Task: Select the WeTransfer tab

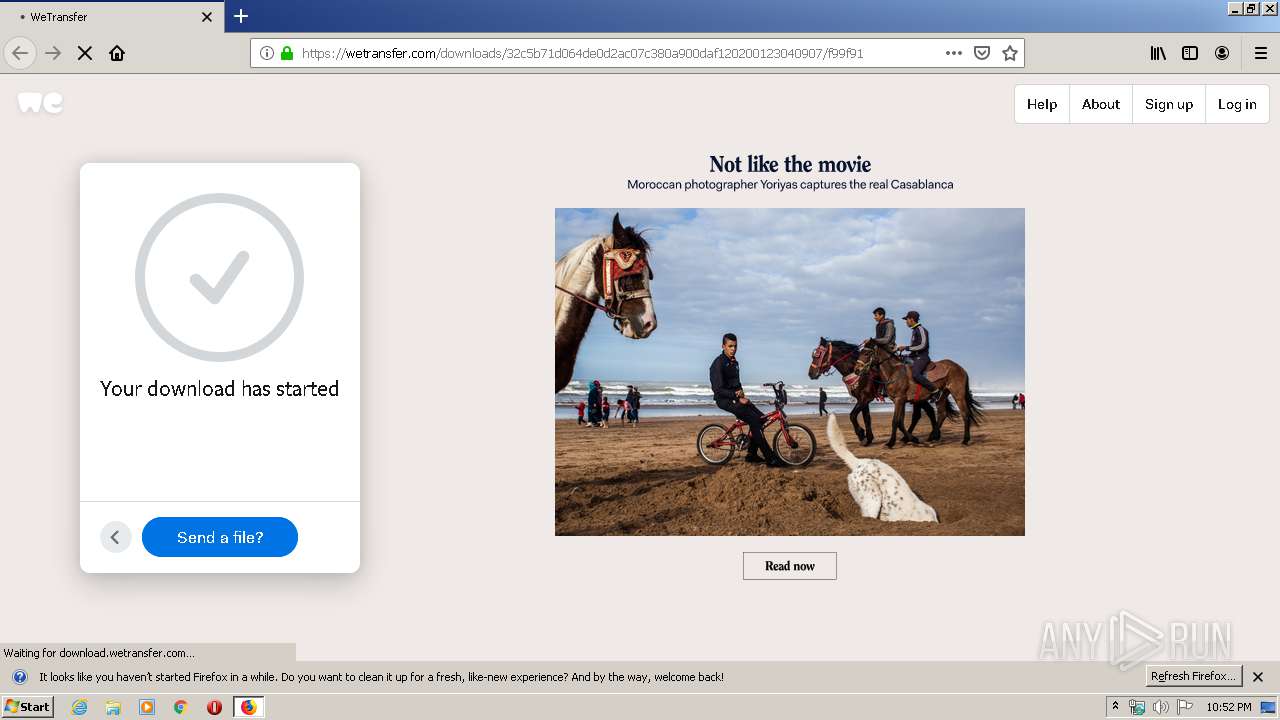Action: click(x=112, y=17)
